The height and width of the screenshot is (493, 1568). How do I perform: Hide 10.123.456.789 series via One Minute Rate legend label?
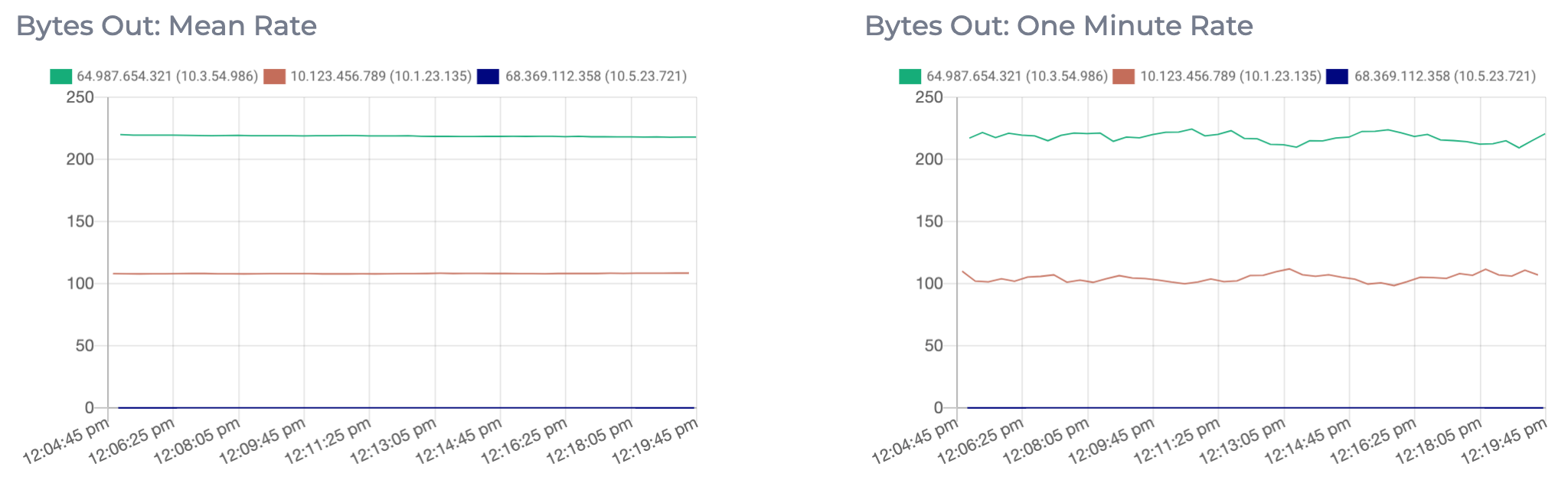tap(1230, 77)
